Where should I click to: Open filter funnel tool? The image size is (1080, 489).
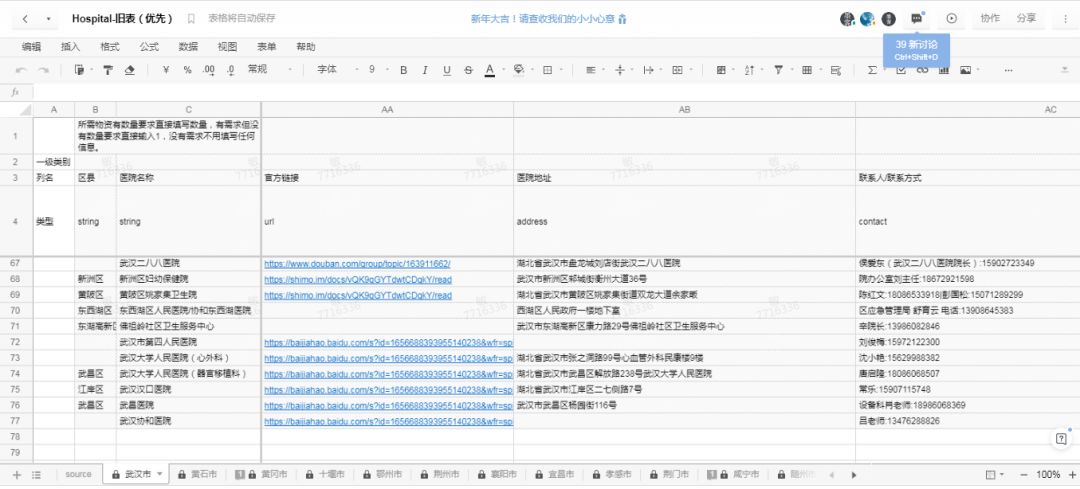click(778, 70)
